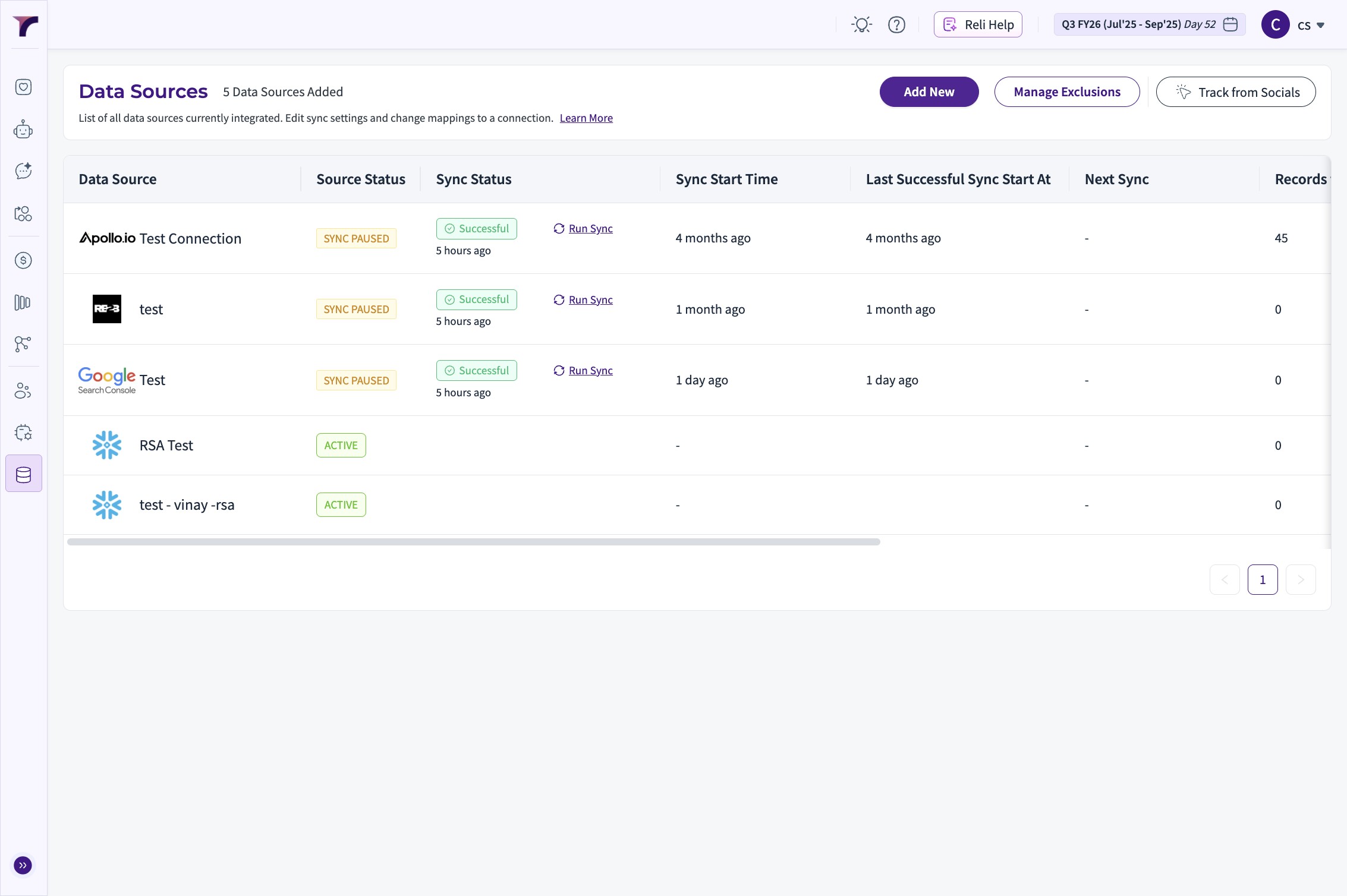Image resolution: width=1347 pixels, height=896 pixels.
Task: Click the lightbulb ideas icon in header
Action: pyautogui.click(x=861, y=24)
